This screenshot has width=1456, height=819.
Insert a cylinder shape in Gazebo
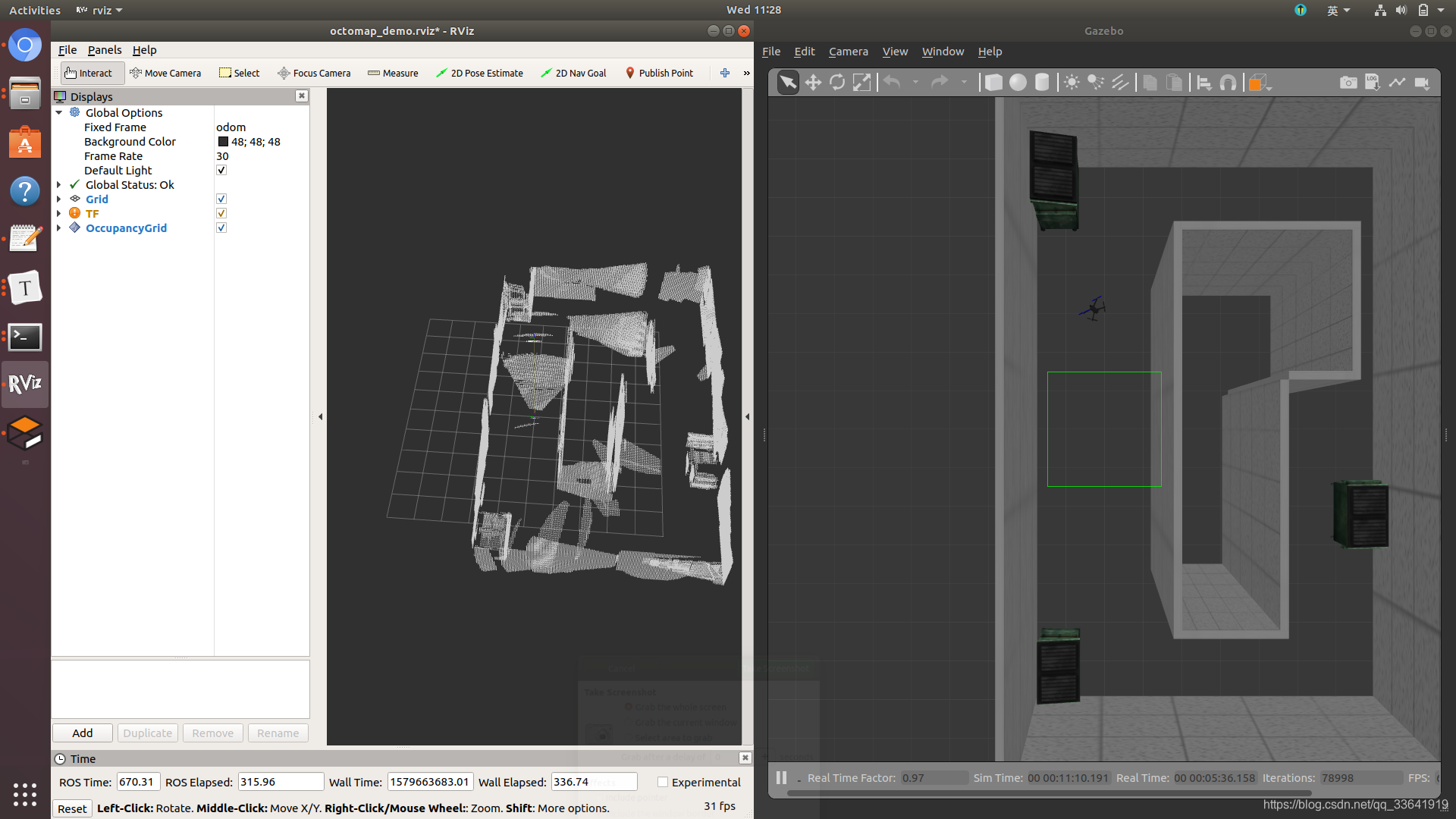[x=1042, y=83]
